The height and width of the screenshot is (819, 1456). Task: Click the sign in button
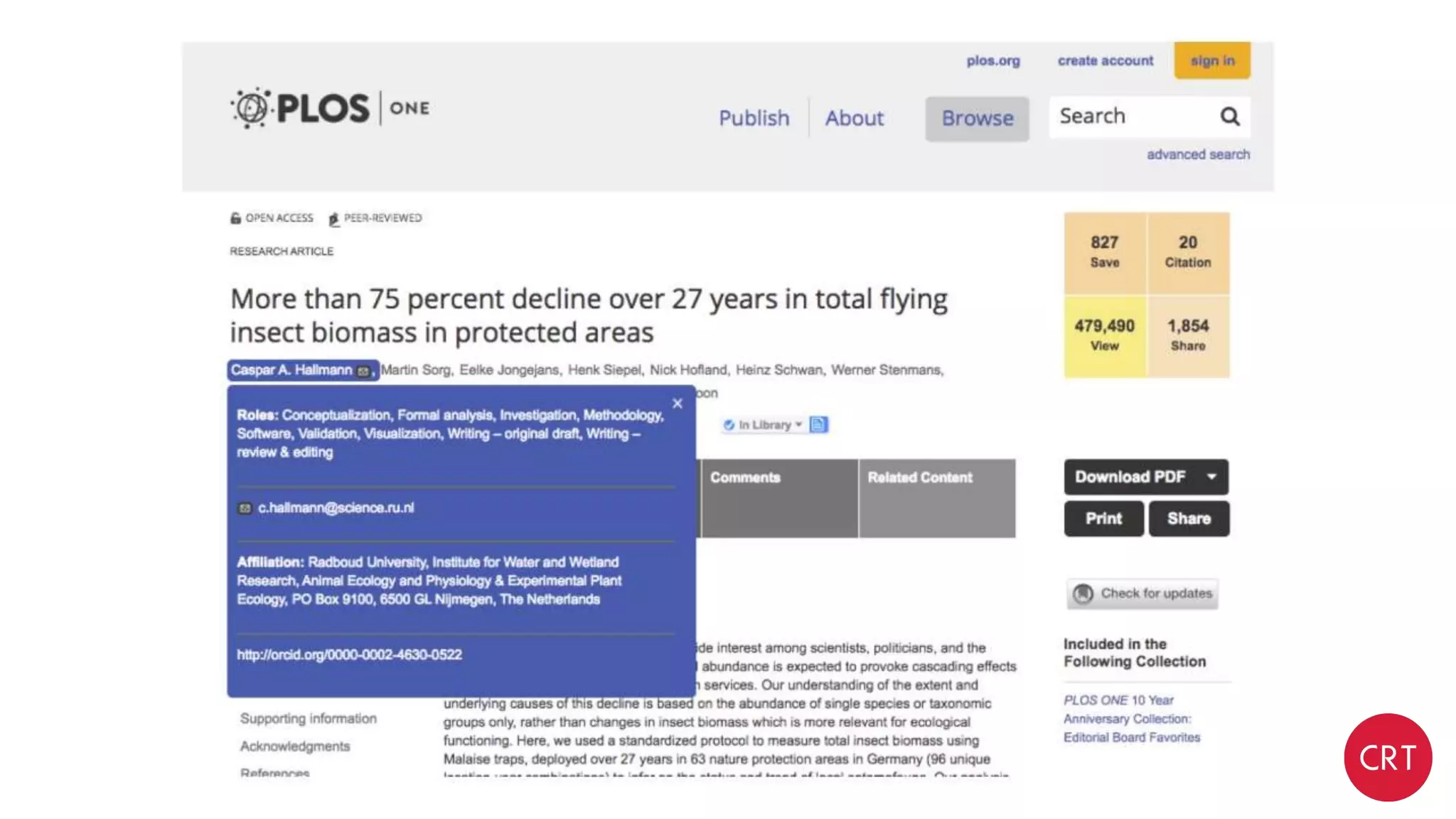1212,61
